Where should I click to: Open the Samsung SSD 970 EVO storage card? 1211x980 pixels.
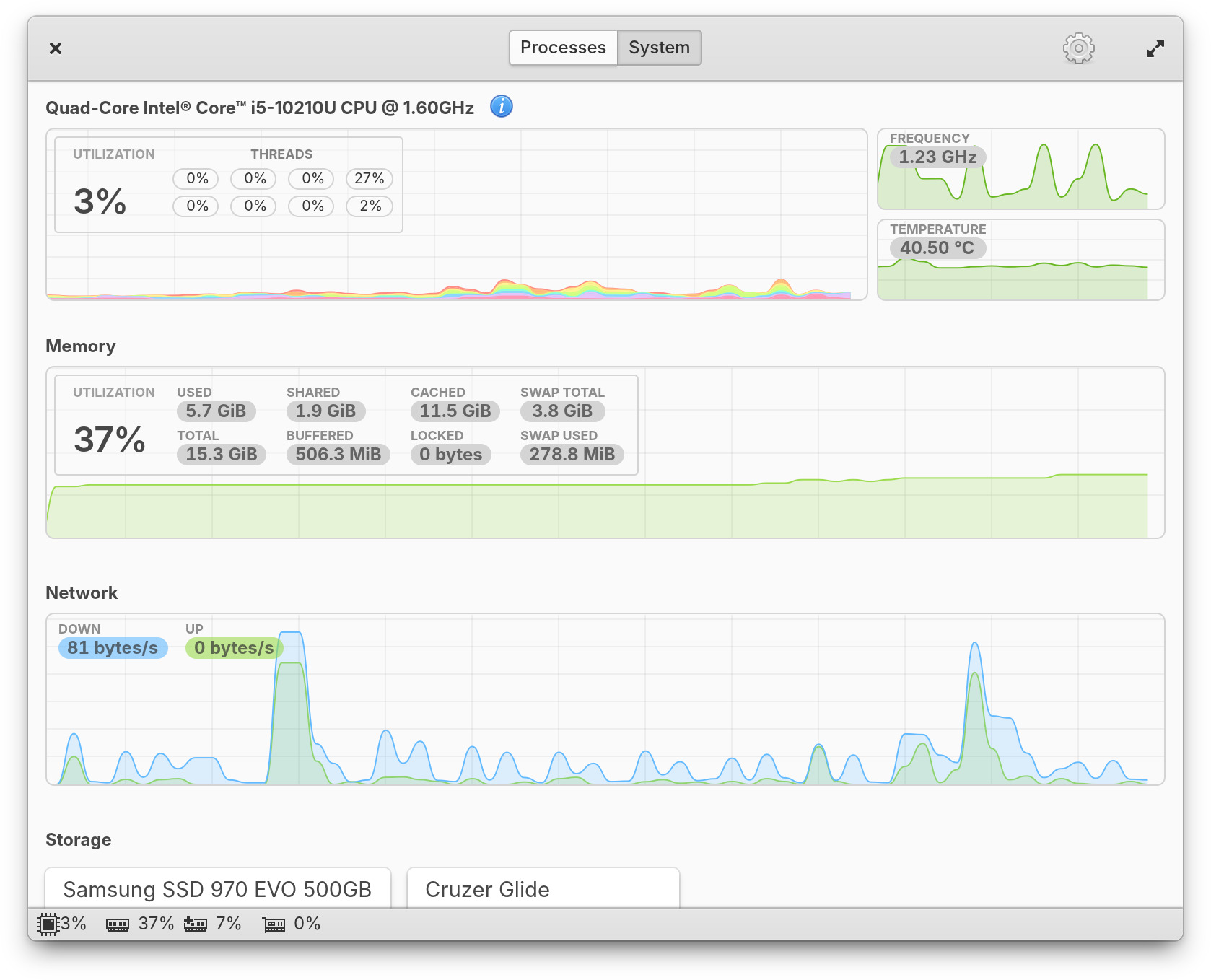217,889
